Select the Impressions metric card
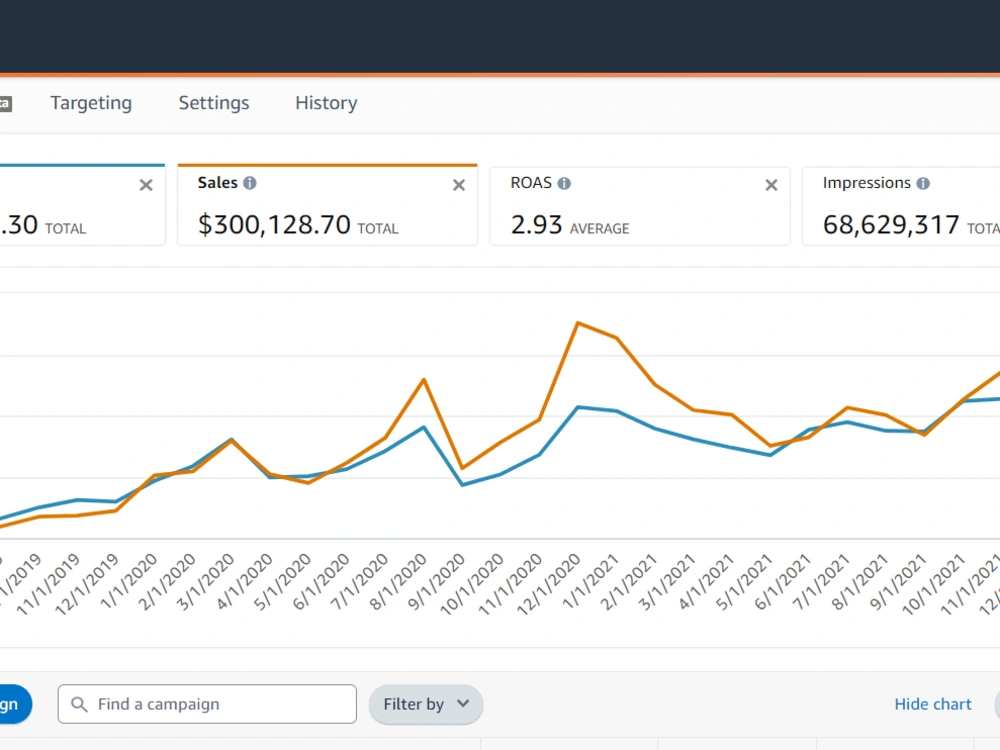 pos(901,206)
